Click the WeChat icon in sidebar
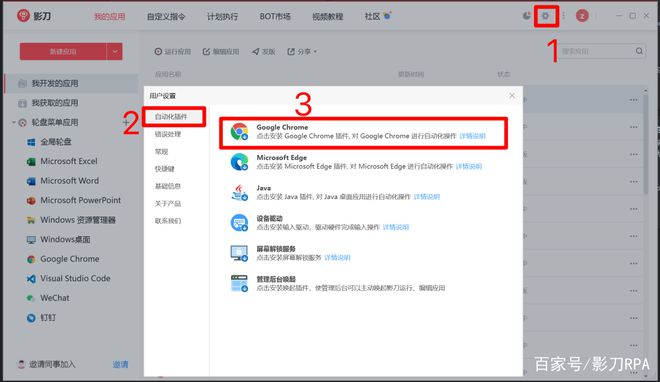 [31, 298]
